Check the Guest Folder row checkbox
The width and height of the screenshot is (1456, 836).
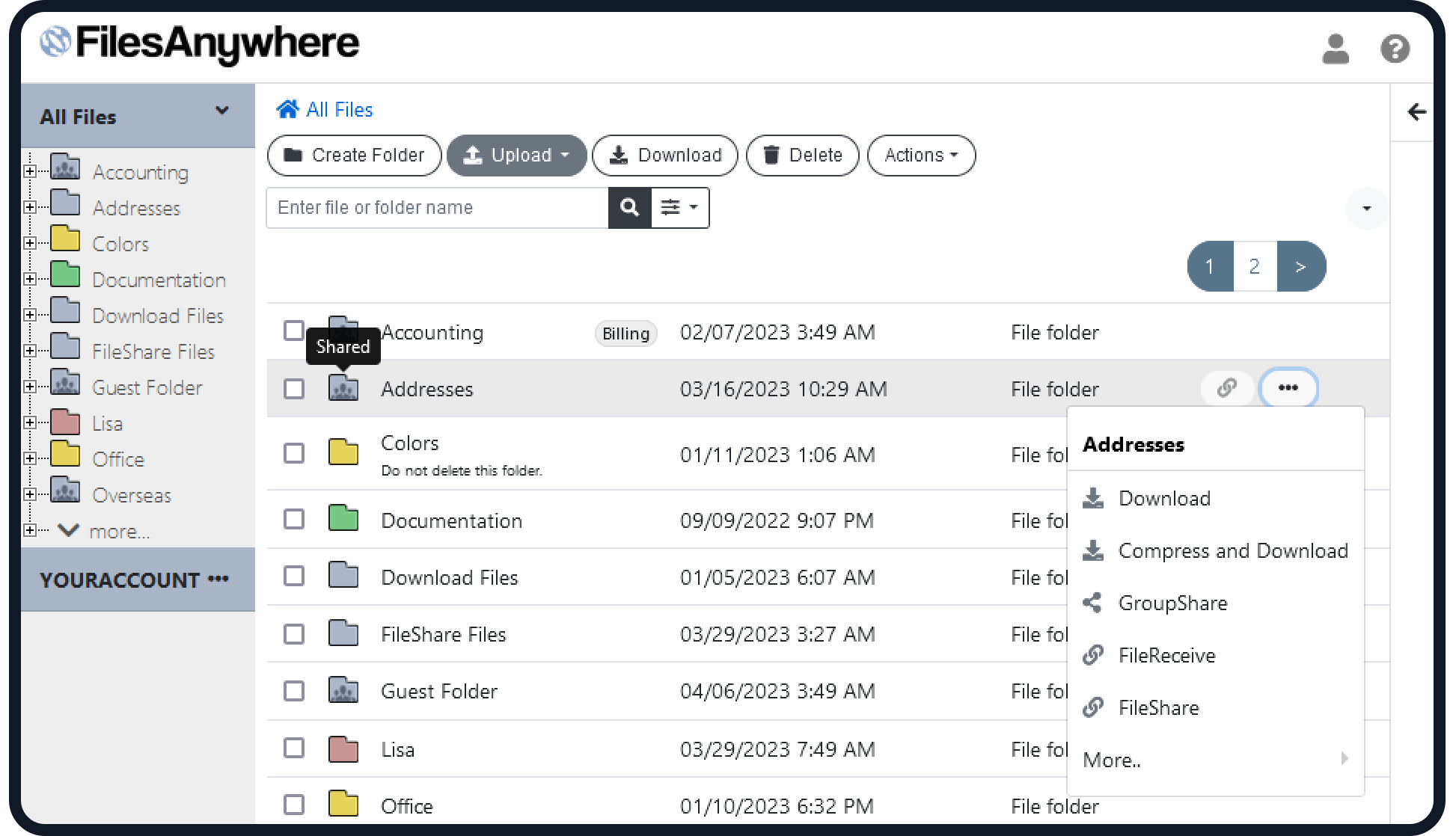pyautogui.click(x=294, y=691)
